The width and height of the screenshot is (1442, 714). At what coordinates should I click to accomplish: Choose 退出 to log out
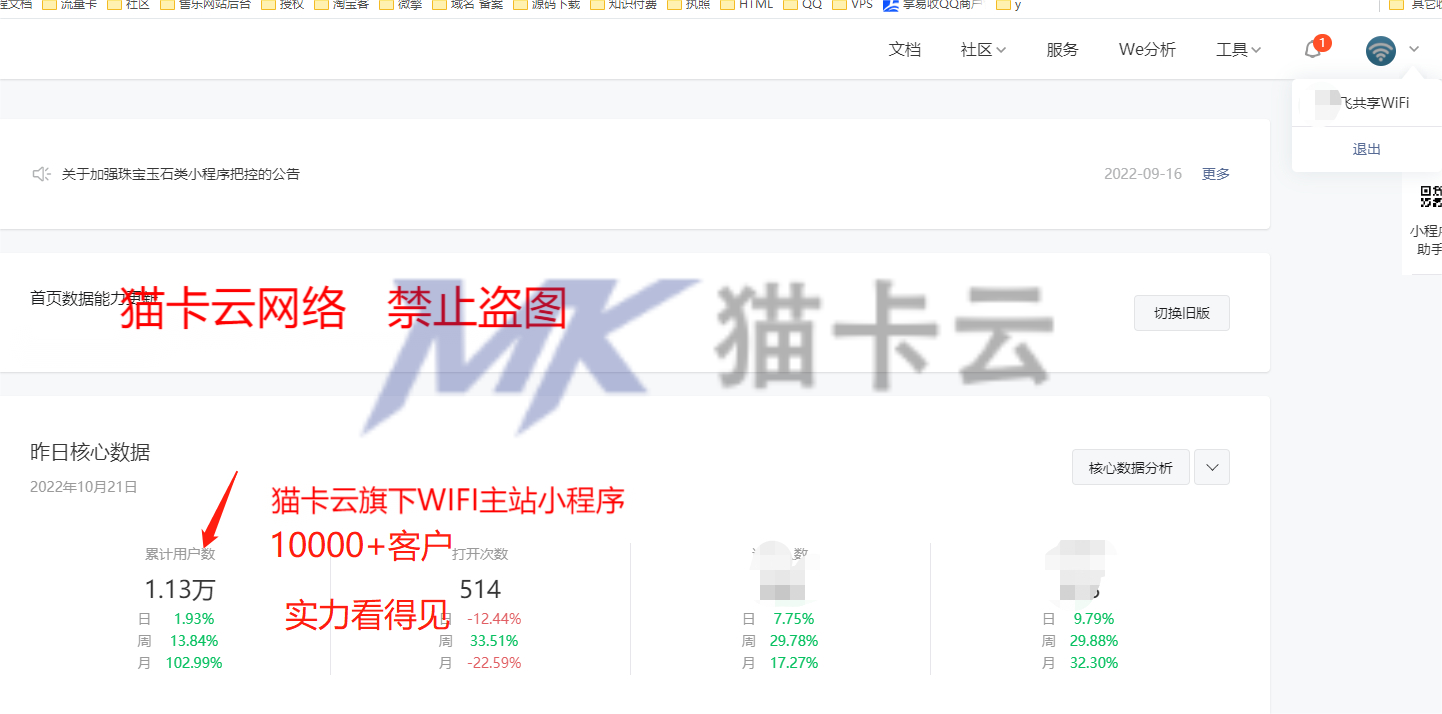tap(1366, 149)
